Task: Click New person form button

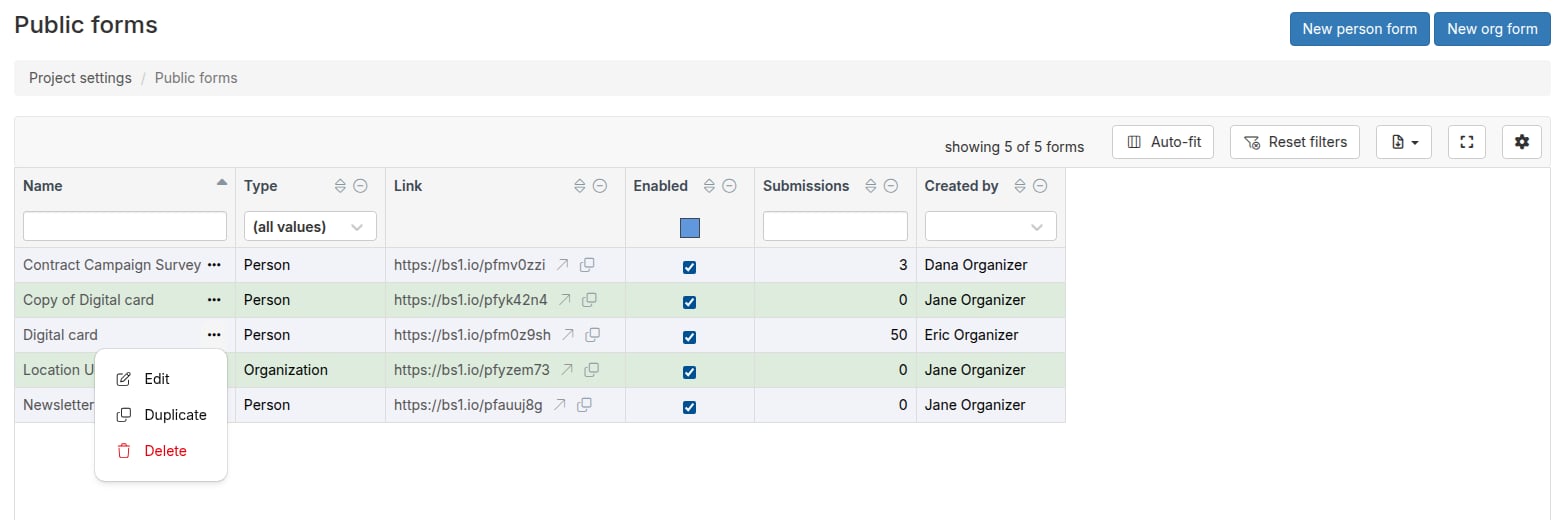Action: (x=1359, y=29)
